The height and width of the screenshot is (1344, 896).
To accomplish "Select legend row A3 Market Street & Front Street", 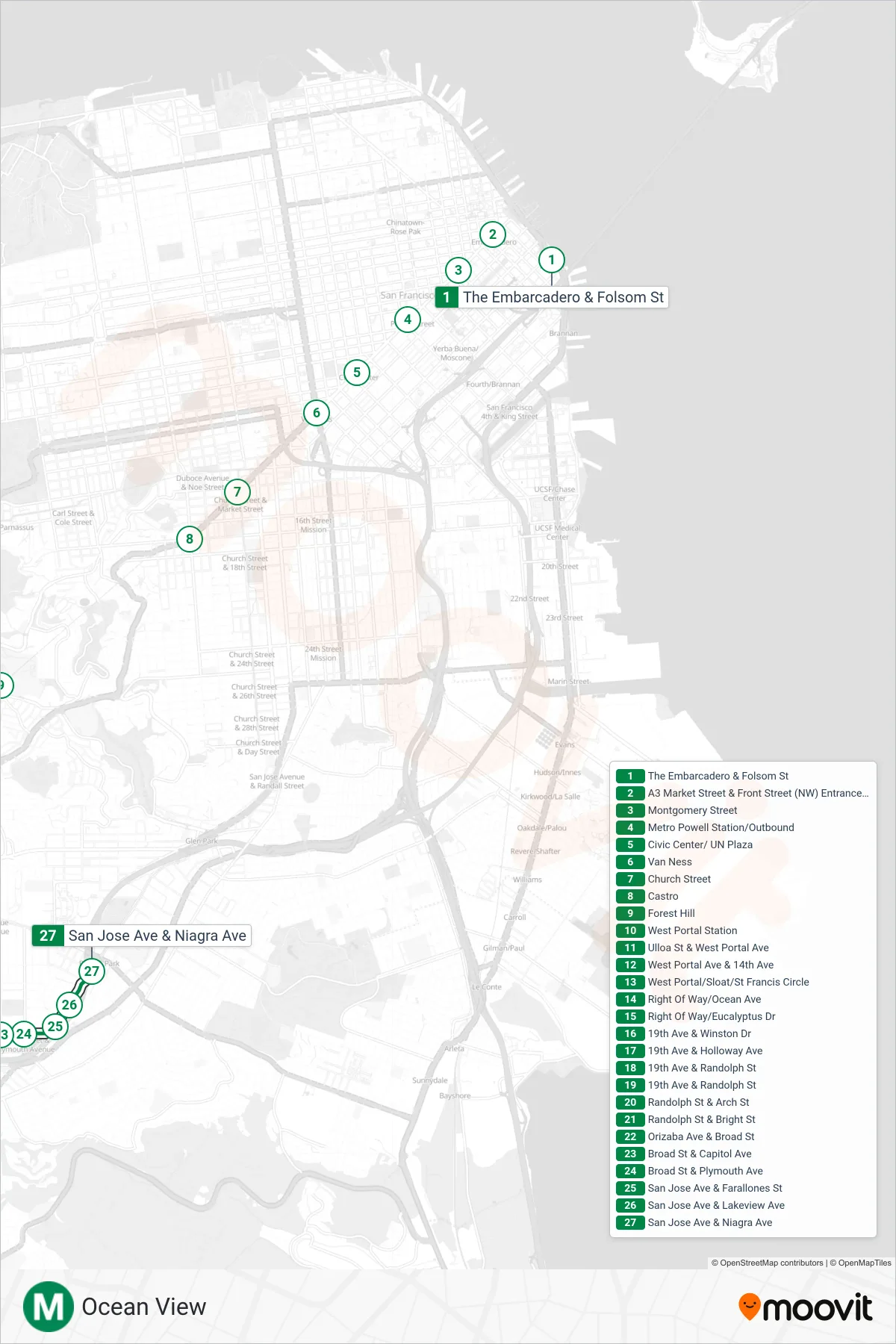I will (x=743, y=793).
